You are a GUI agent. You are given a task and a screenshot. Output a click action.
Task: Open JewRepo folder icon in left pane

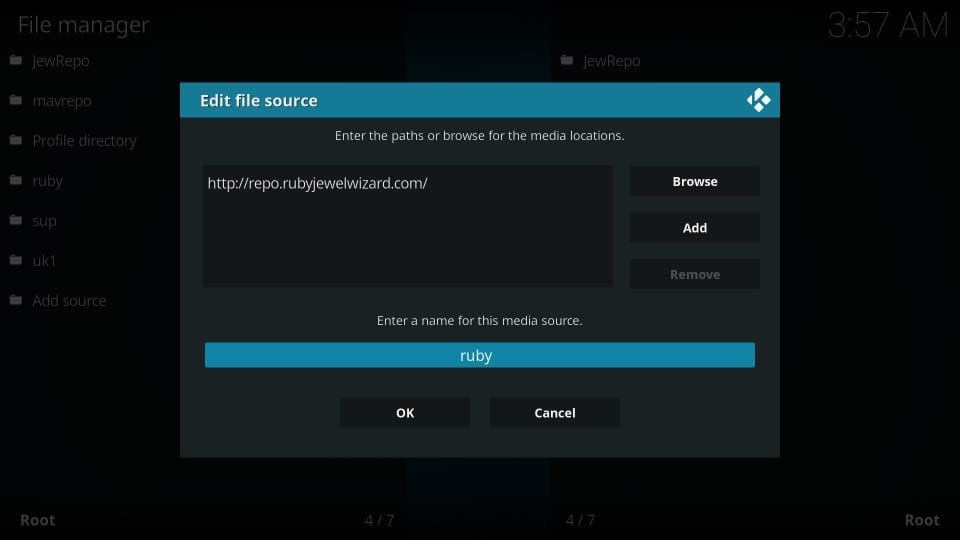pyautogui.click(x=16, y=60)
